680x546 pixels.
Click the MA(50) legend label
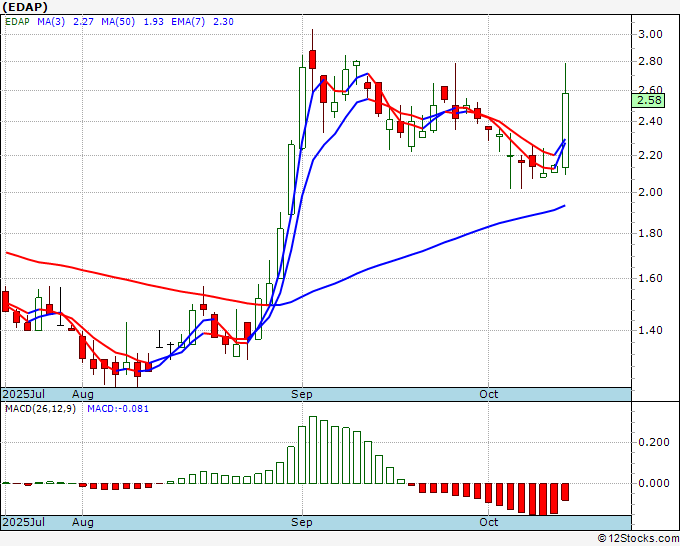[x=118, y=22]
